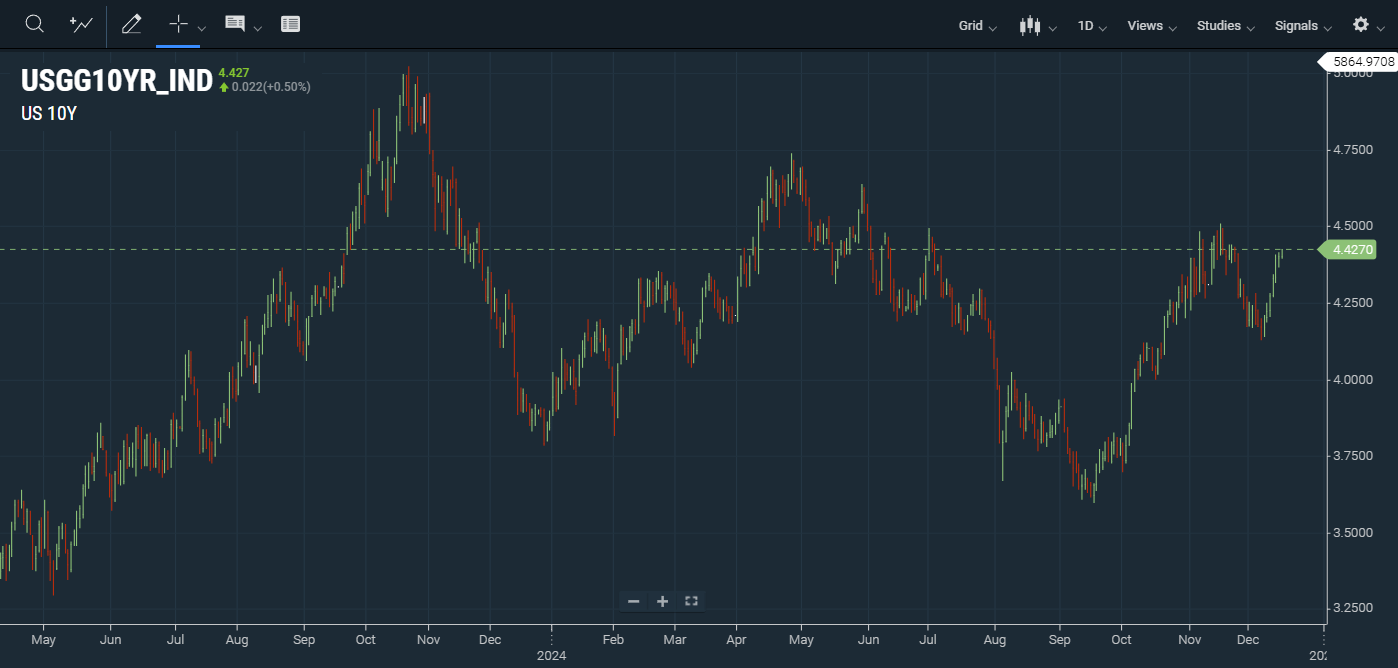This screenshot has width=1398, height=668.
Task: Open chart settings gear
Action: coord(1361,25)
